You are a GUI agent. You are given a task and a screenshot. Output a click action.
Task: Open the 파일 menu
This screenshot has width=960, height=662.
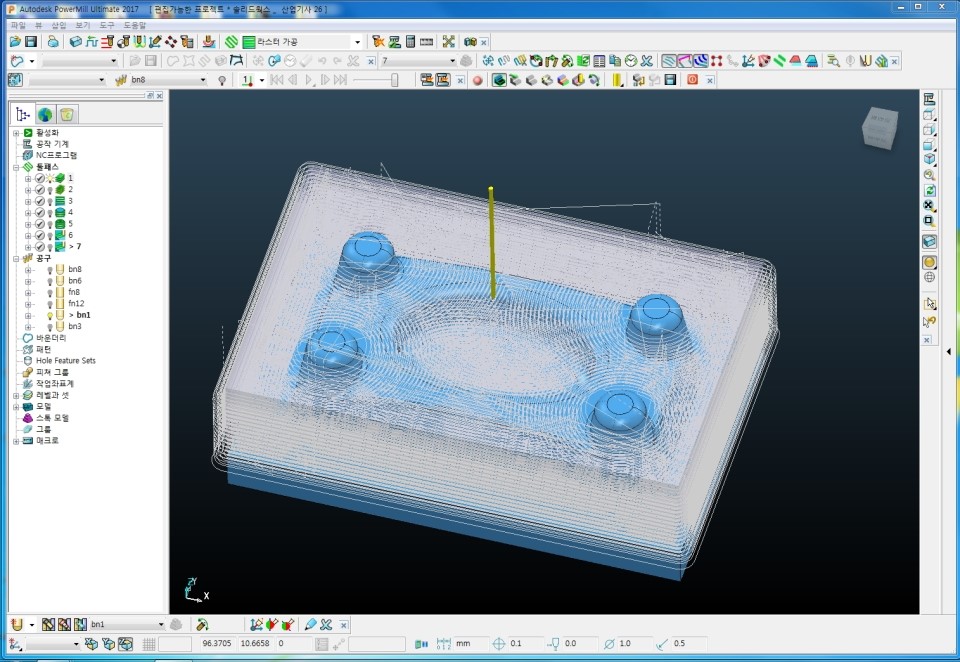coord(18,25)
